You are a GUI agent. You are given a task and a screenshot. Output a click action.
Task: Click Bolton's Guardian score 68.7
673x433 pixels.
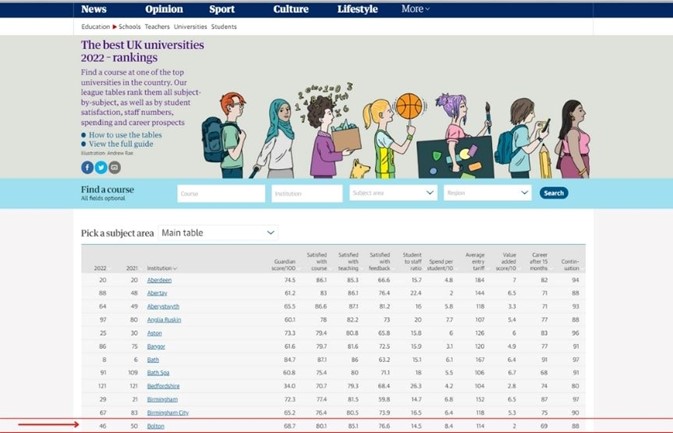pos(290,426)
